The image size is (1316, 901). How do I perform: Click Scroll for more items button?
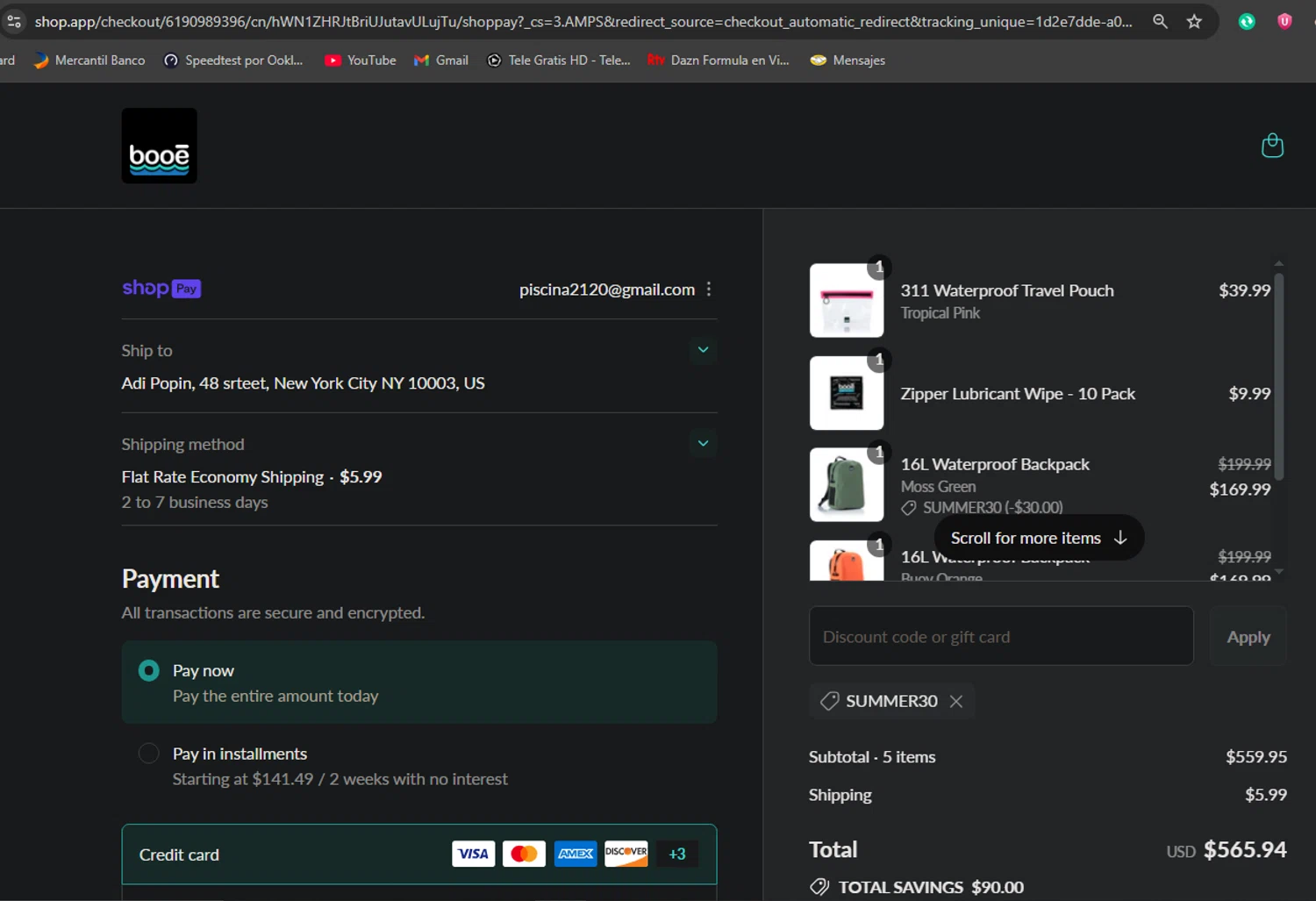click(x=1039, y=538)
